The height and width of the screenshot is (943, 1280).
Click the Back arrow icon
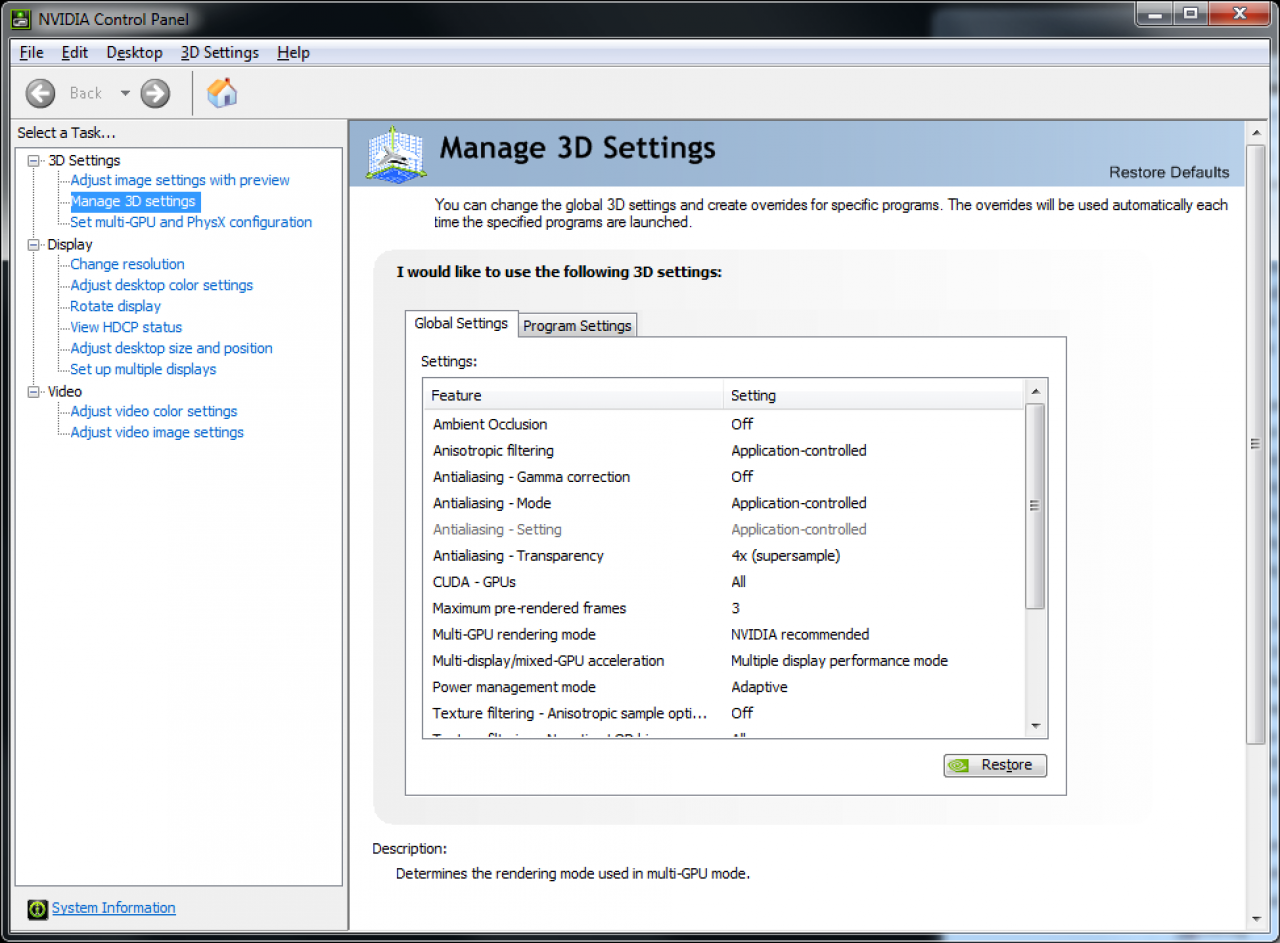pos(40,93)
